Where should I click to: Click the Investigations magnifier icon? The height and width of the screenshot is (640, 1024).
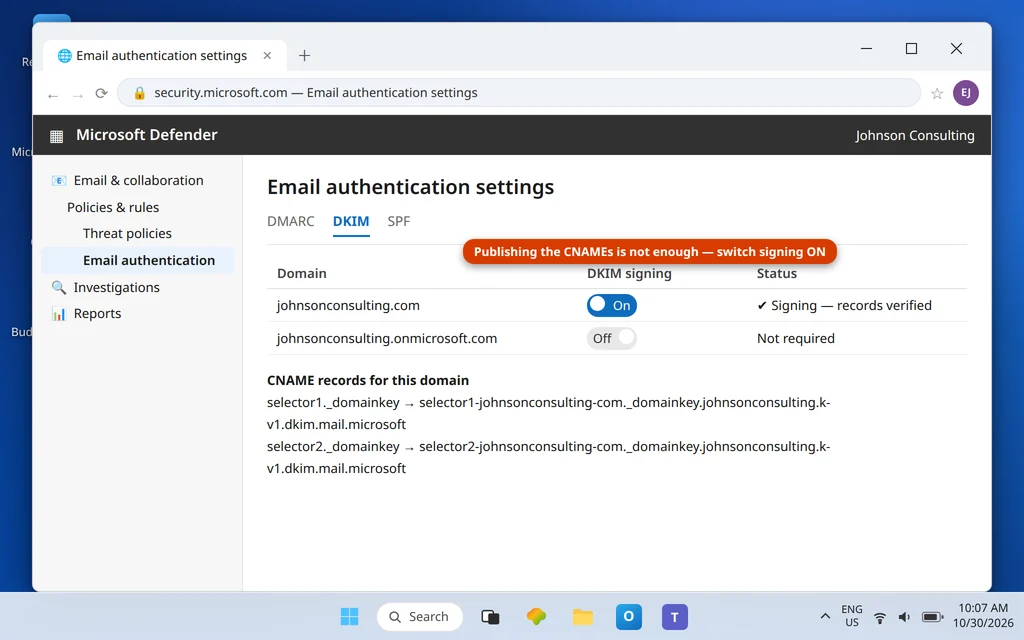click(59, 287)
